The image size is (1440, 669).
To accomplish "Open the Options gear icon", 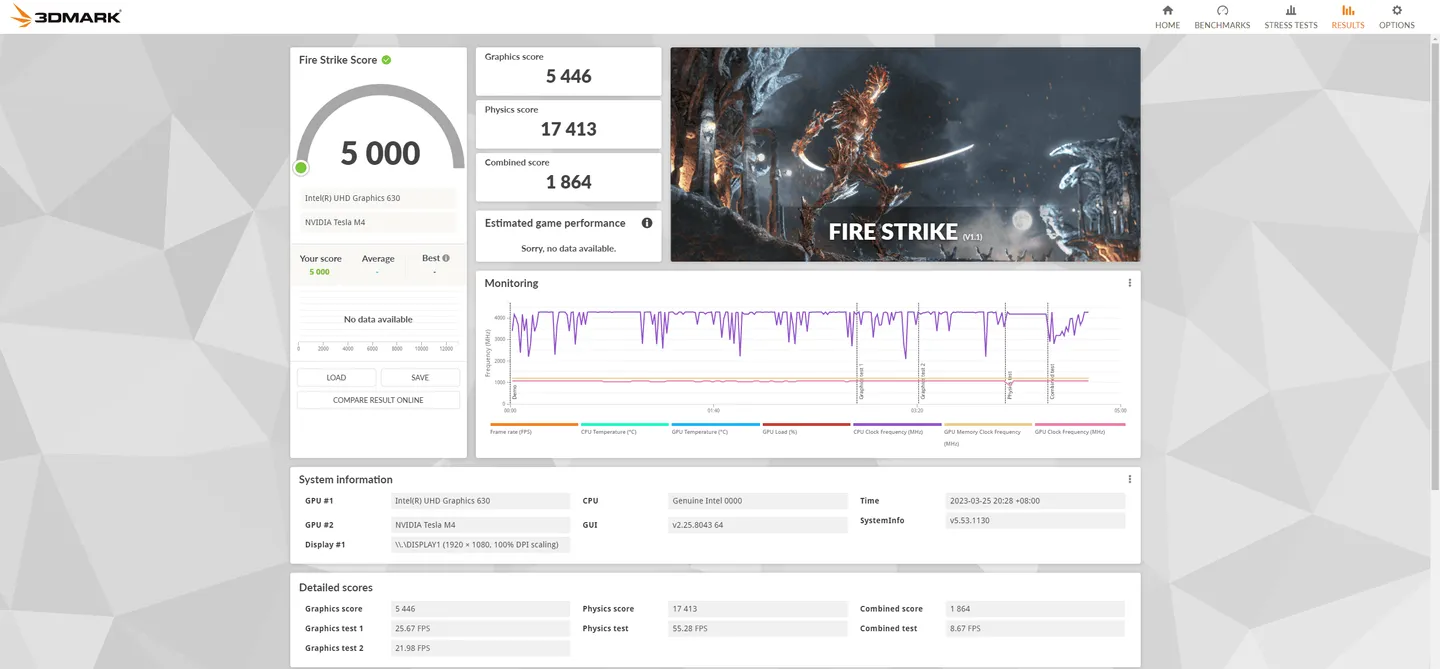I will click(1396, 11).
